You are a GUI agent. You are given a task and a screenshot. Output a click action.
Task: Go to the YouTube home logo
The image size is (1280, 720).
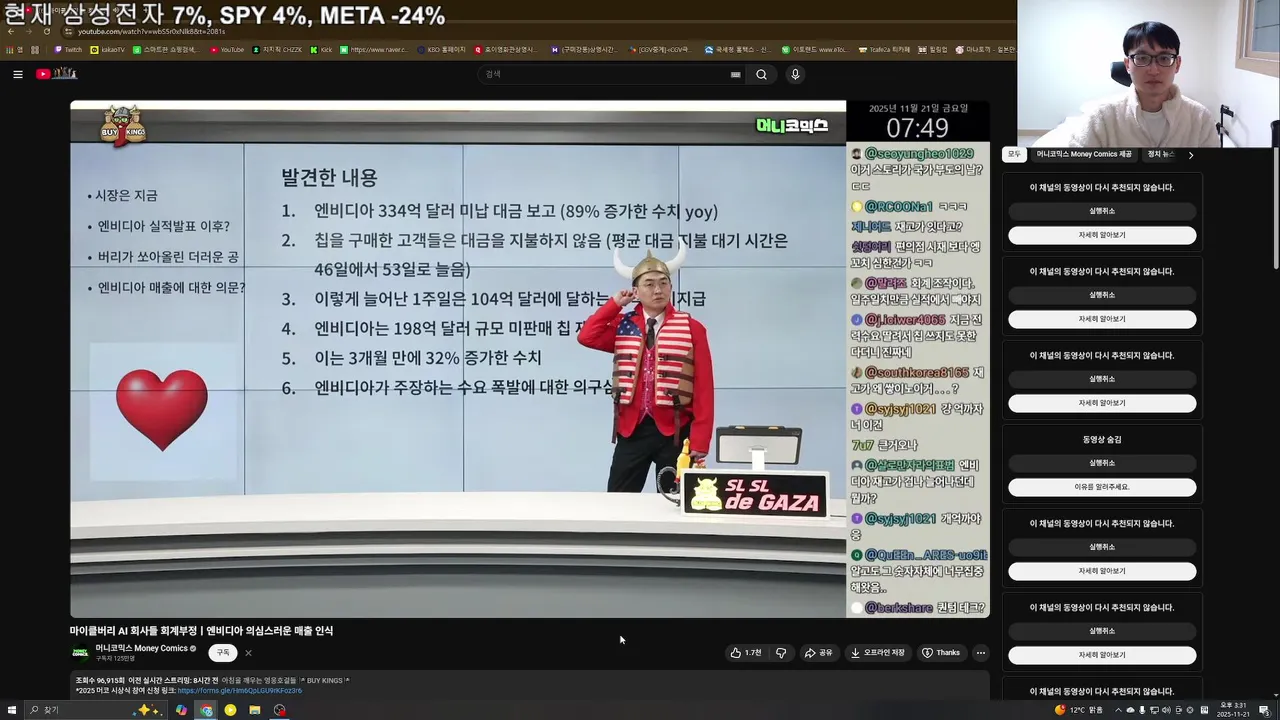56,74
